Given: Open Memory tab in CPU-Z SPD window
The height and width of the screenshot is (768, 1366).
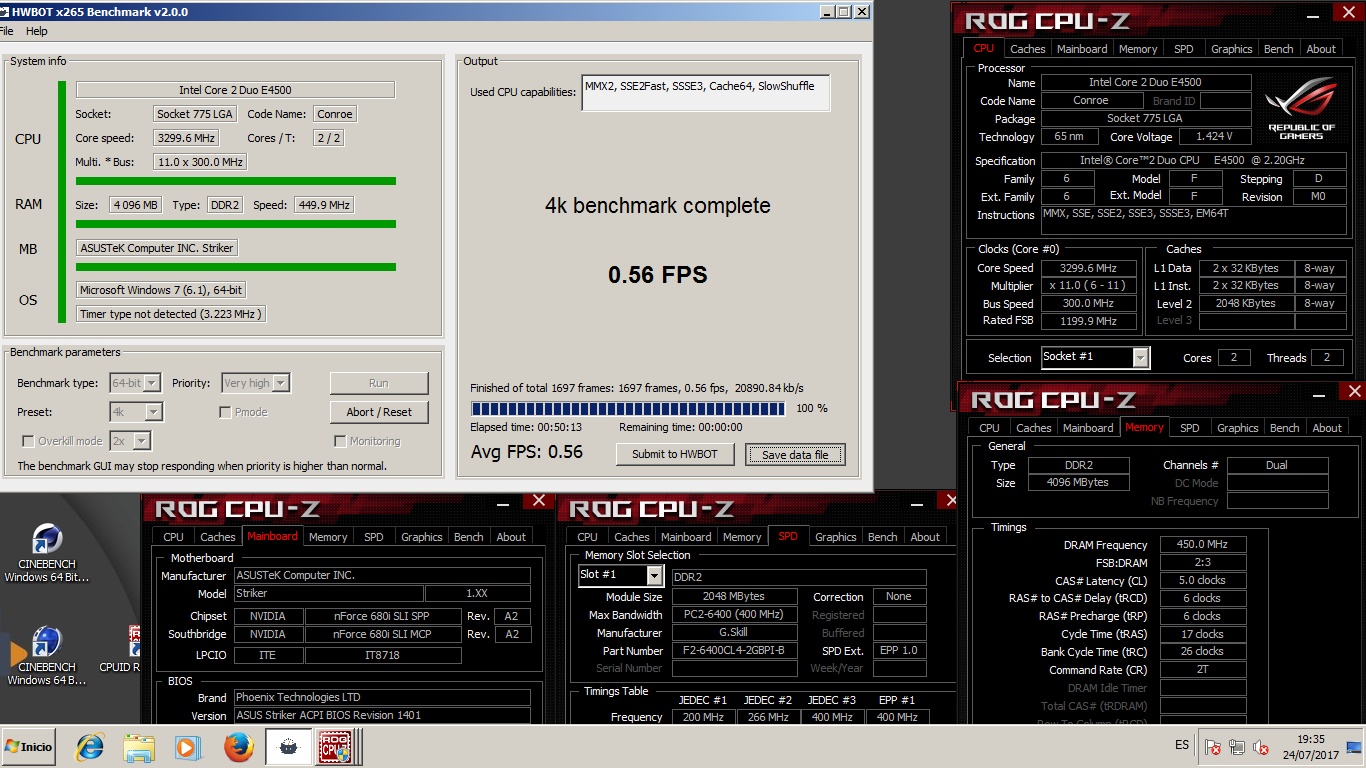Looking at the screenshot, I should pos(742,537).
